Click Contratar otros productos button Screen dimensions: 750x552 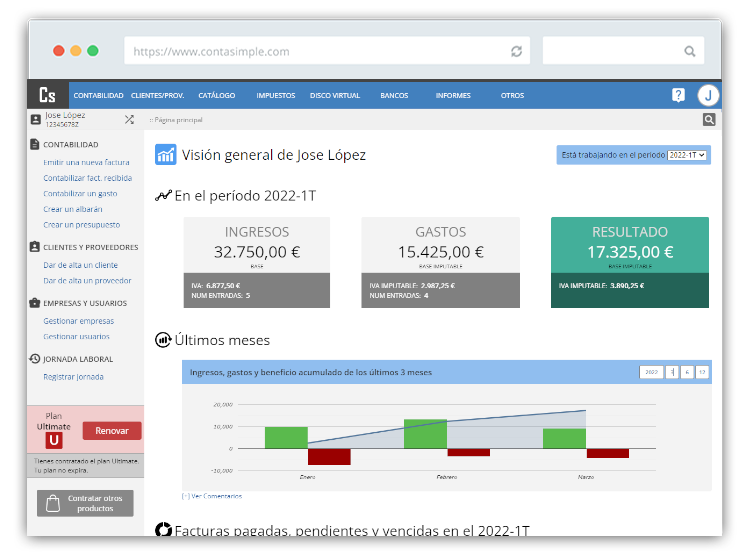tap(85, 503)
